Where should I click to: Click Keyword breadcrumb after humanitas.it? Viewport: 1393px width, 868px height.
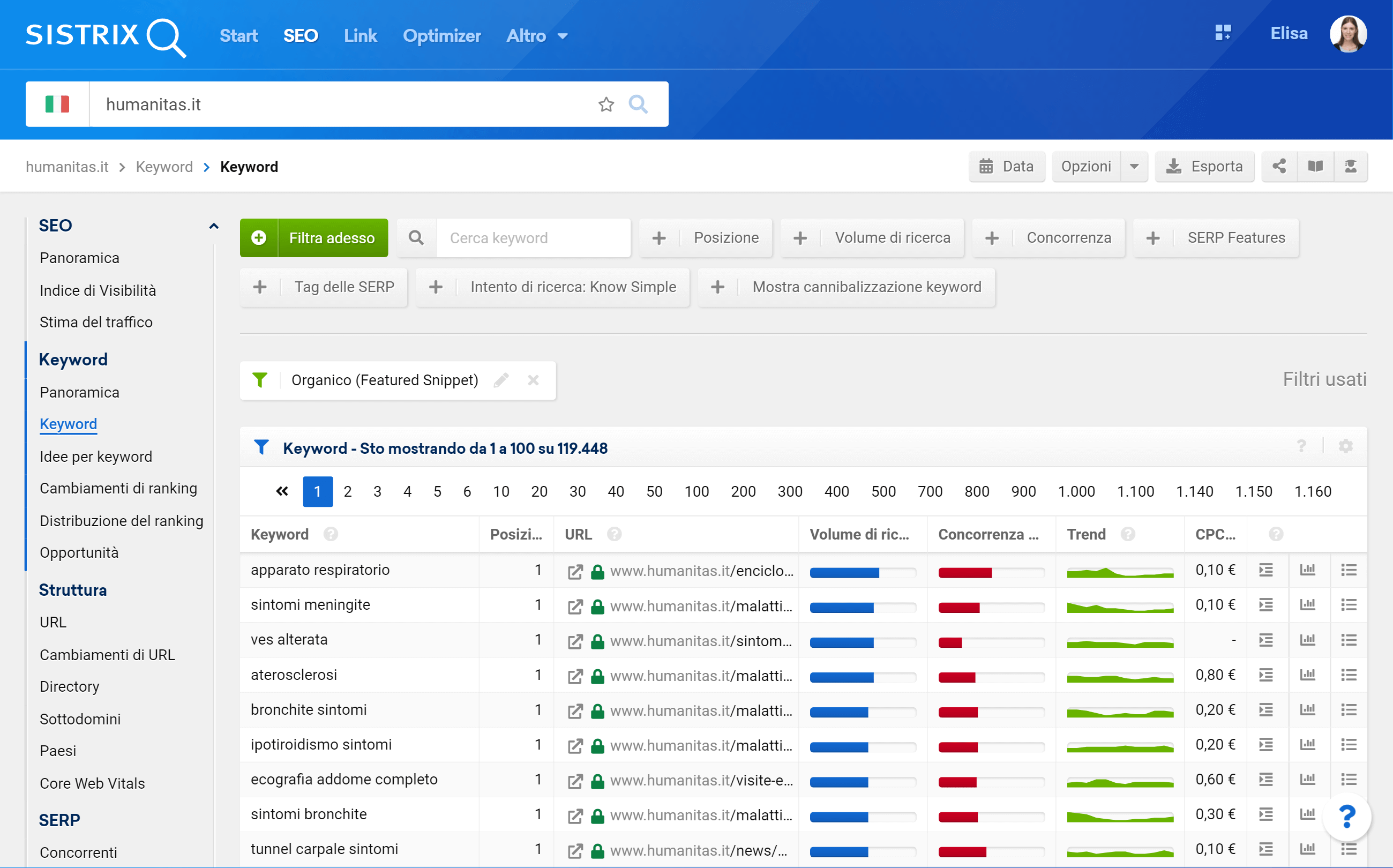[x=164, y=167]
